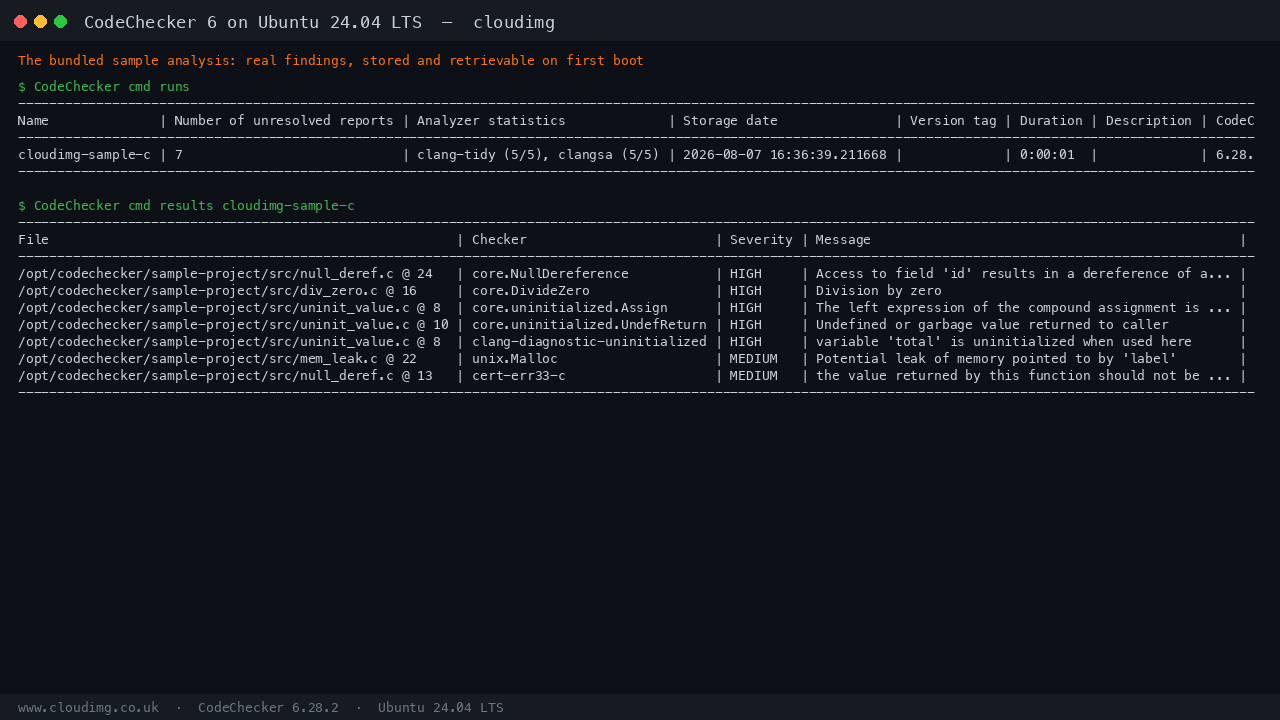Click checker 'core.uninitialized.Assign'

(x=570, y=308)
